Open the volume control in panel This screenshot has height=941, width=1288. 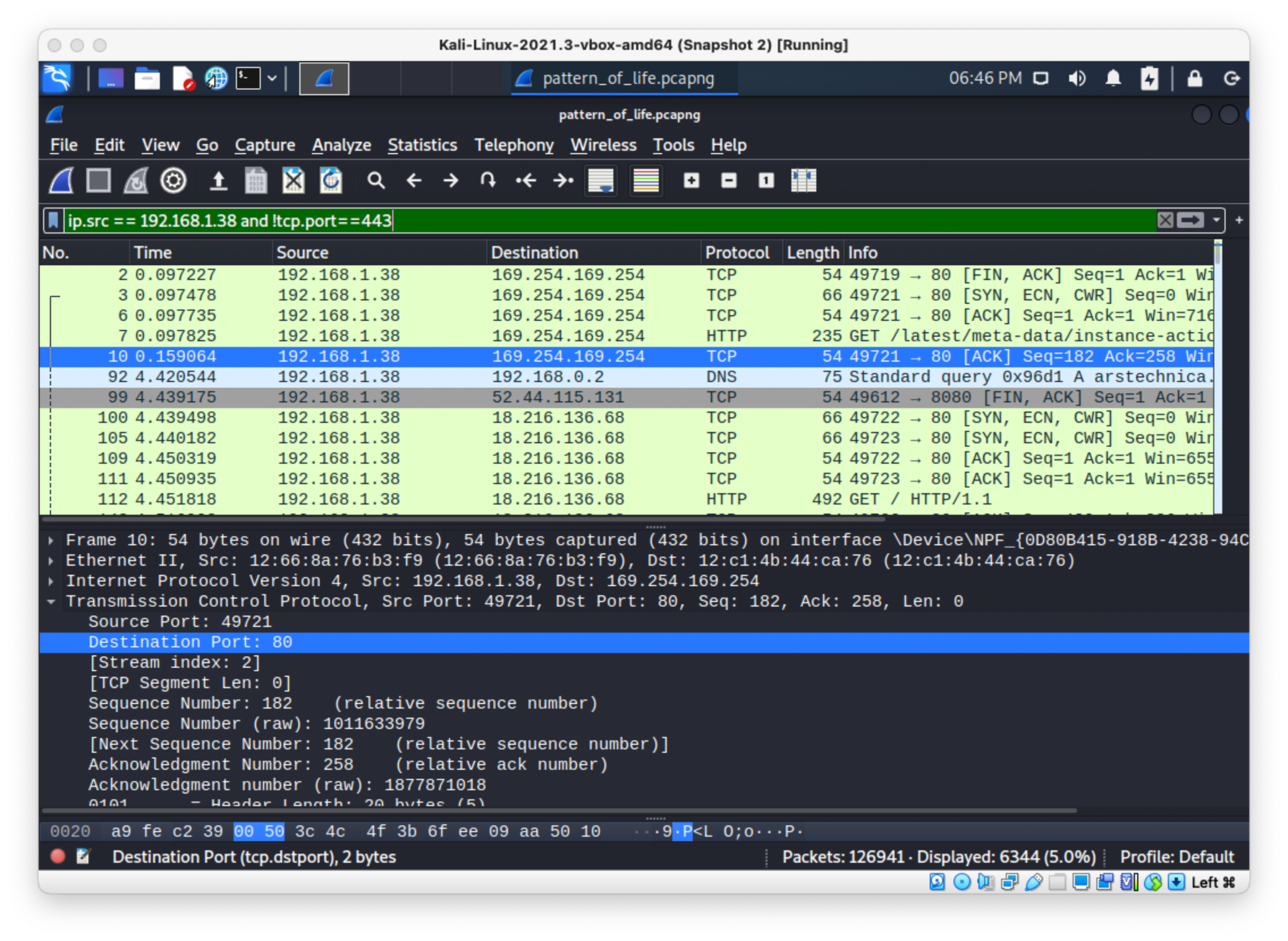[1077, 78]
